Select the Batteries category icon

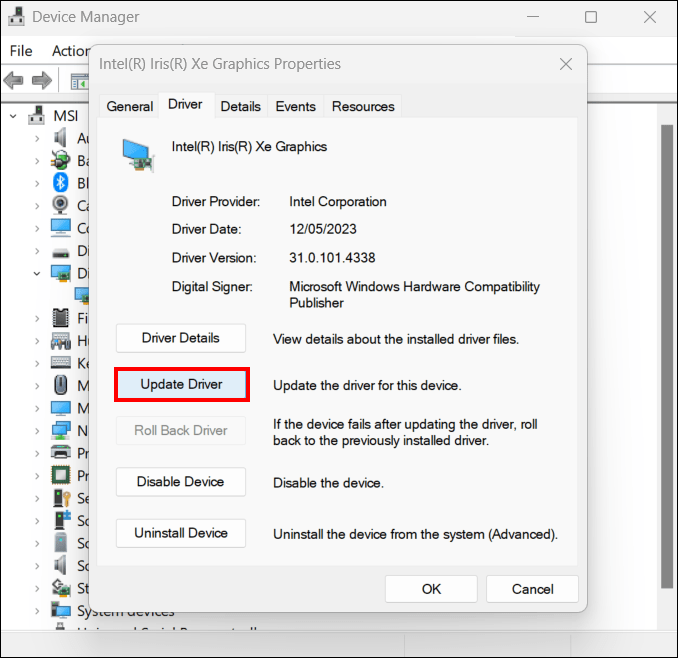60,160
